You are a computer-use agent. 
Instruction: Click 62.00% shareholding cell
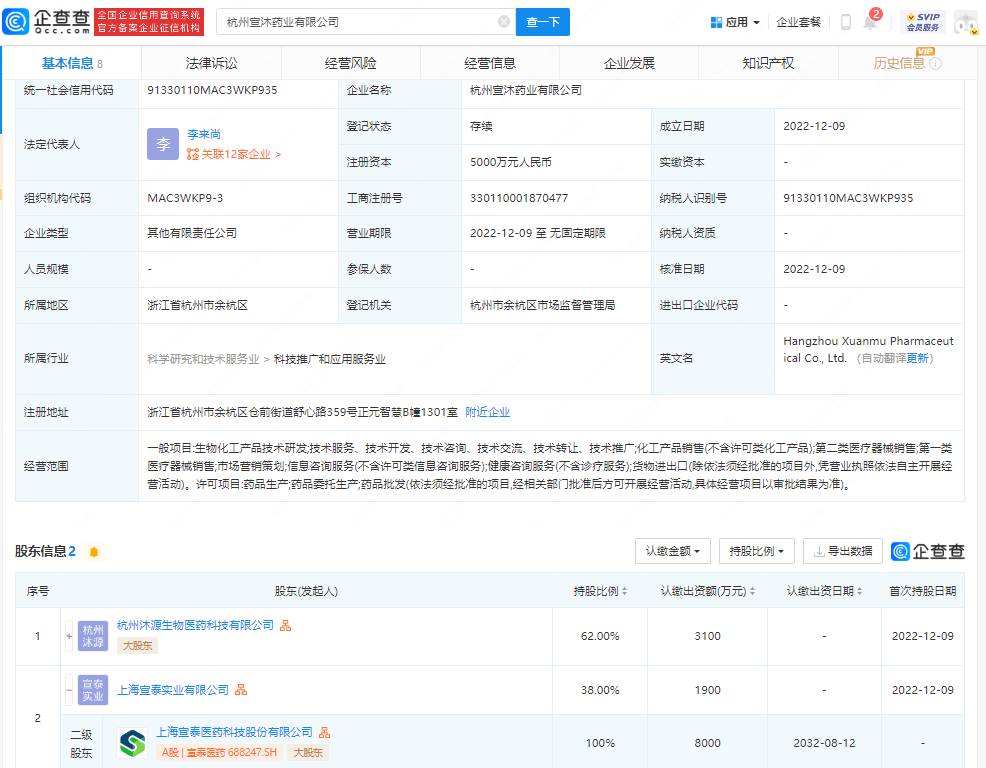pos(600,636)
